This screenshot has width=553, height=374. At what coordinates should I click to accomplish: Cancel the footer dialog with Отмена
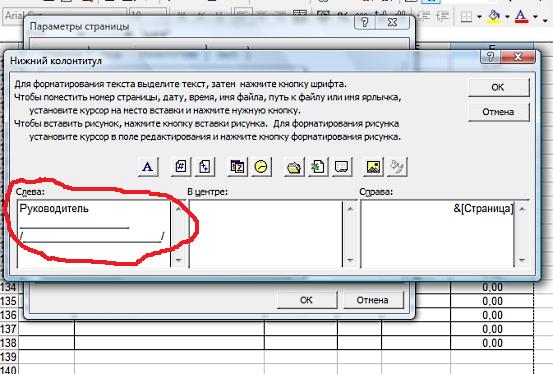click(x=498, y=112)
